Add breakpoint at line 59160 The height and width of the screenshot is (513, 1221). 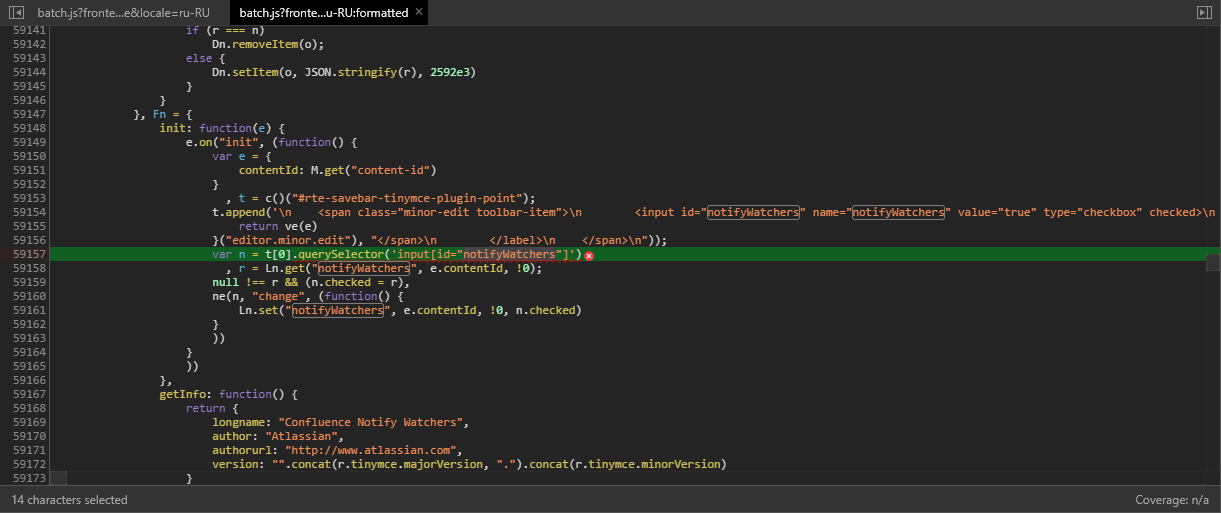coord(29,296)
